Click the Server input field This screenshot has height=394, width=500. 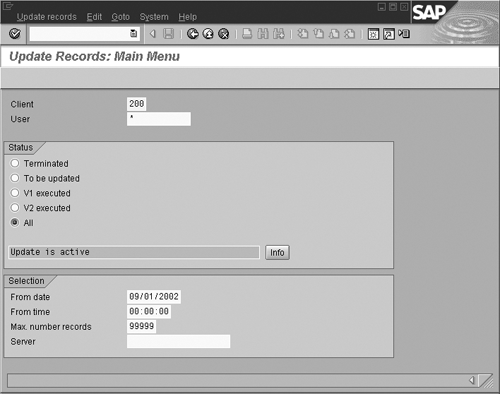pyautogui.click(x=178, y=341)
